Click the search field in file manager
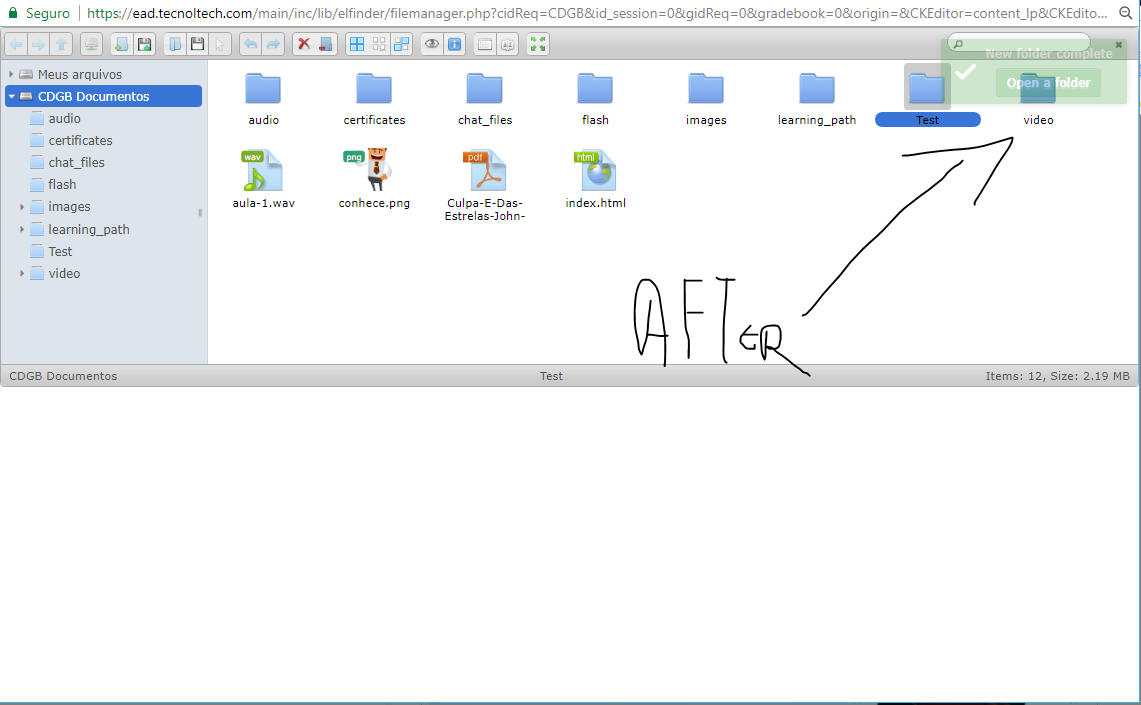Image resolution: width=1141 pixels, height=705 pixels. pos(1019,44)
